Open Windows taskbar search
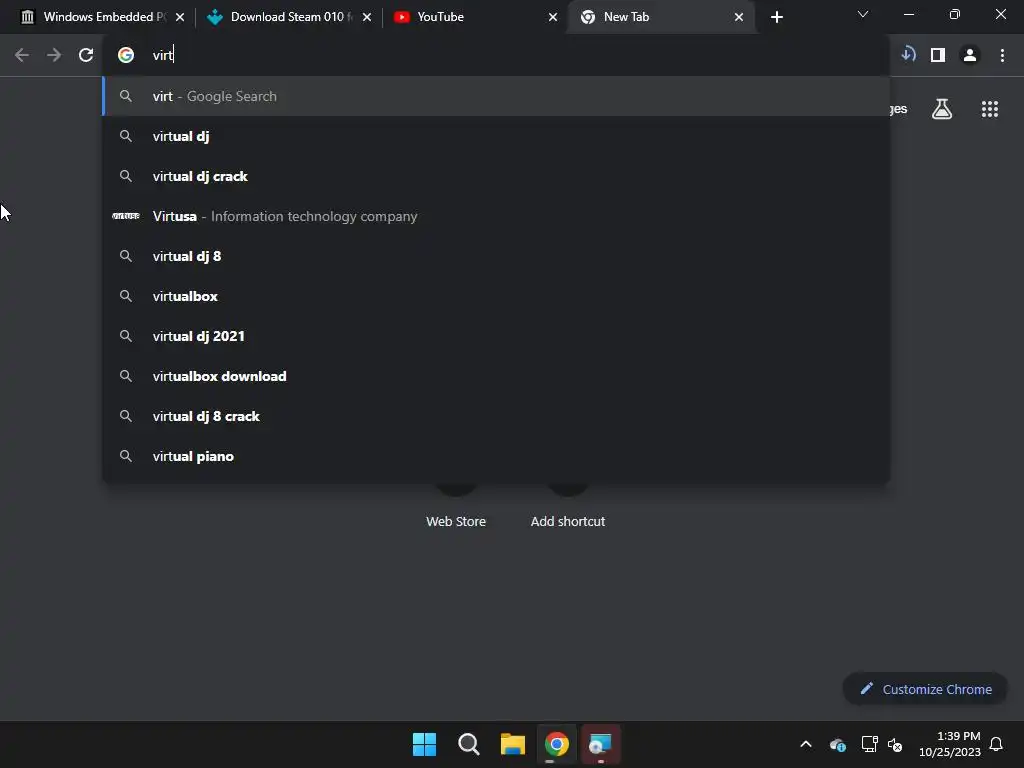Screen dimensions: 1024x768 [468, 744]
